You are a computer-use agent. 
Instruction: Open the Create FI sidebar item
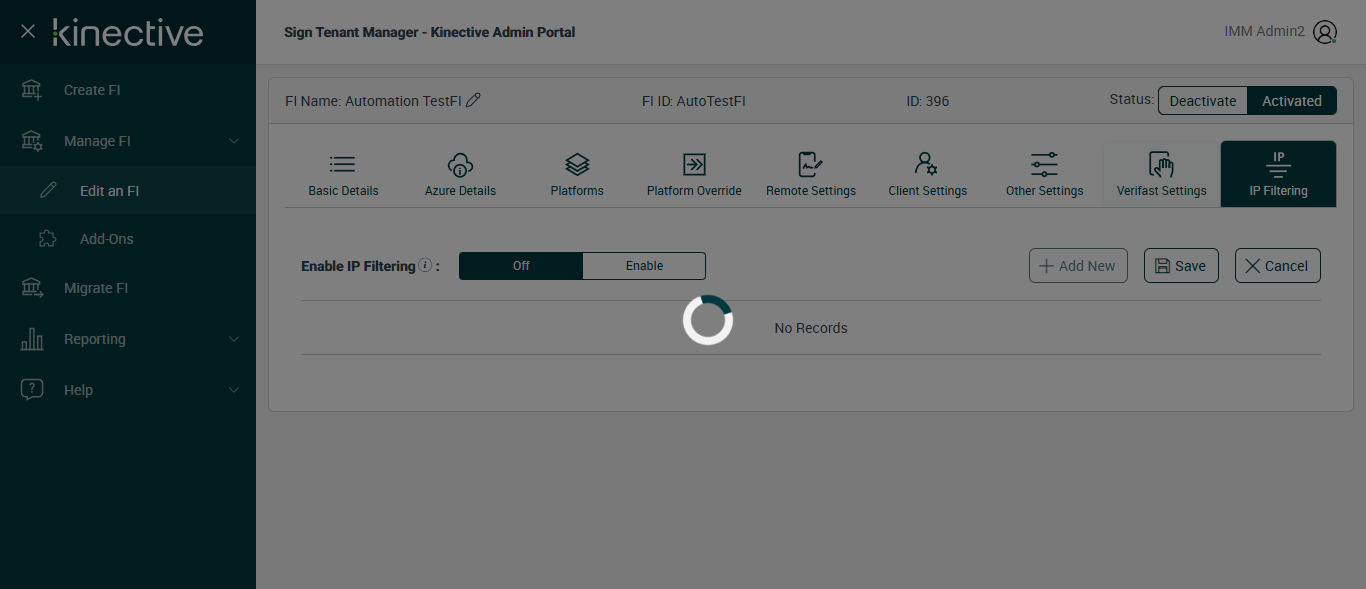point(92,90)
